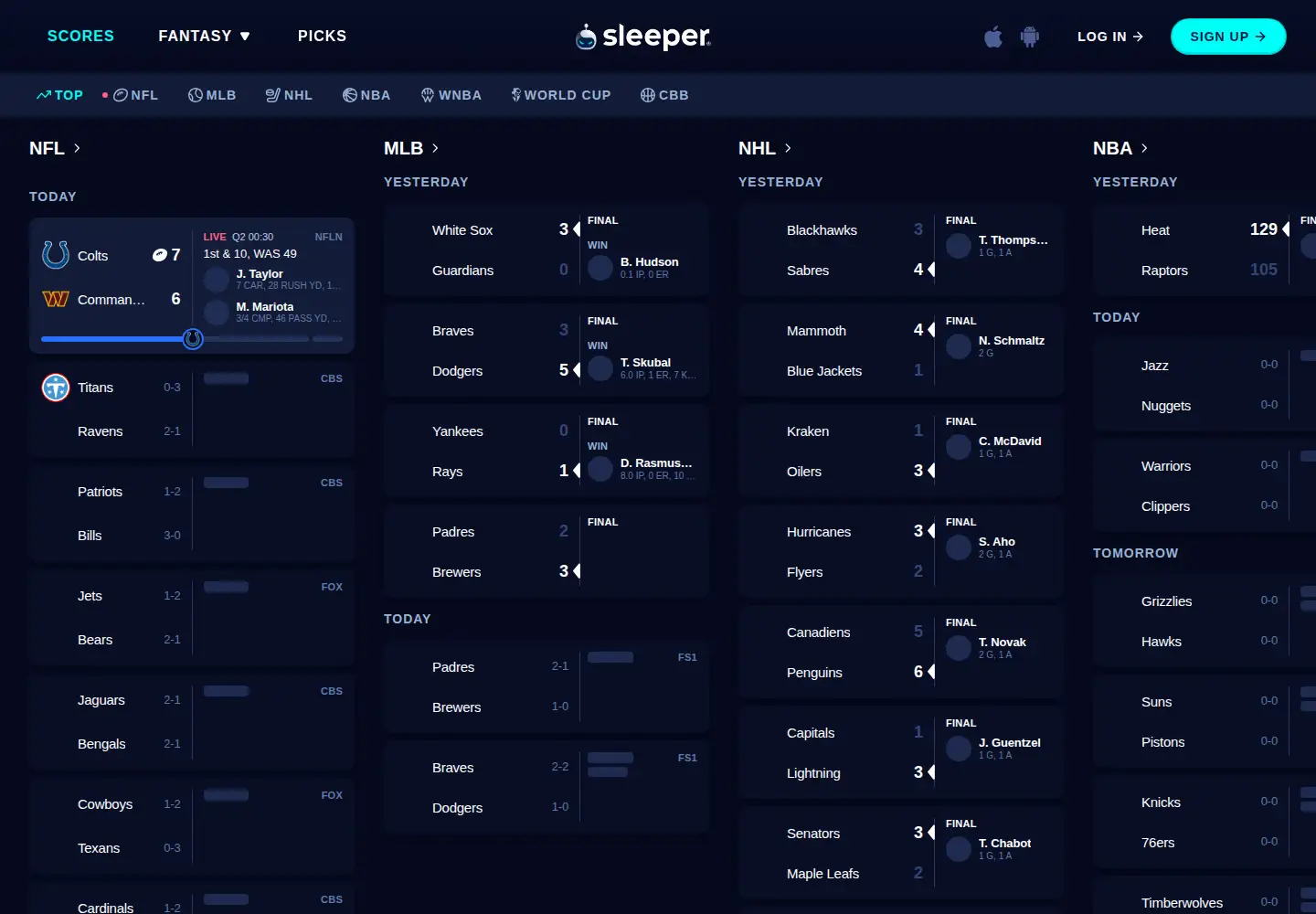Switch to the MLB tab
This screenshot has height=914, width=1316.
point(212,95)
